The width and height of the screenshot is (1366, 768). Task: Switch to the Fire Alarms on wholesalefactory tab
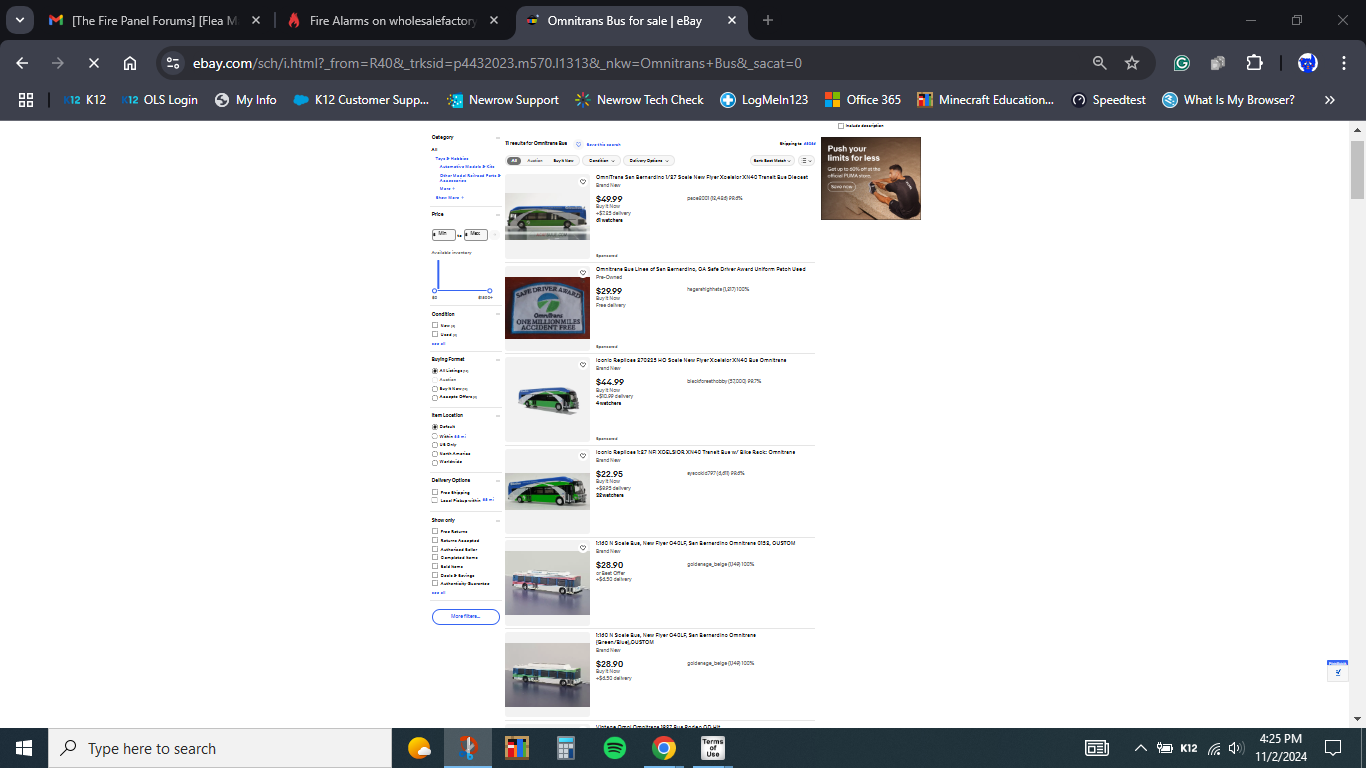[x=382, y=20]
